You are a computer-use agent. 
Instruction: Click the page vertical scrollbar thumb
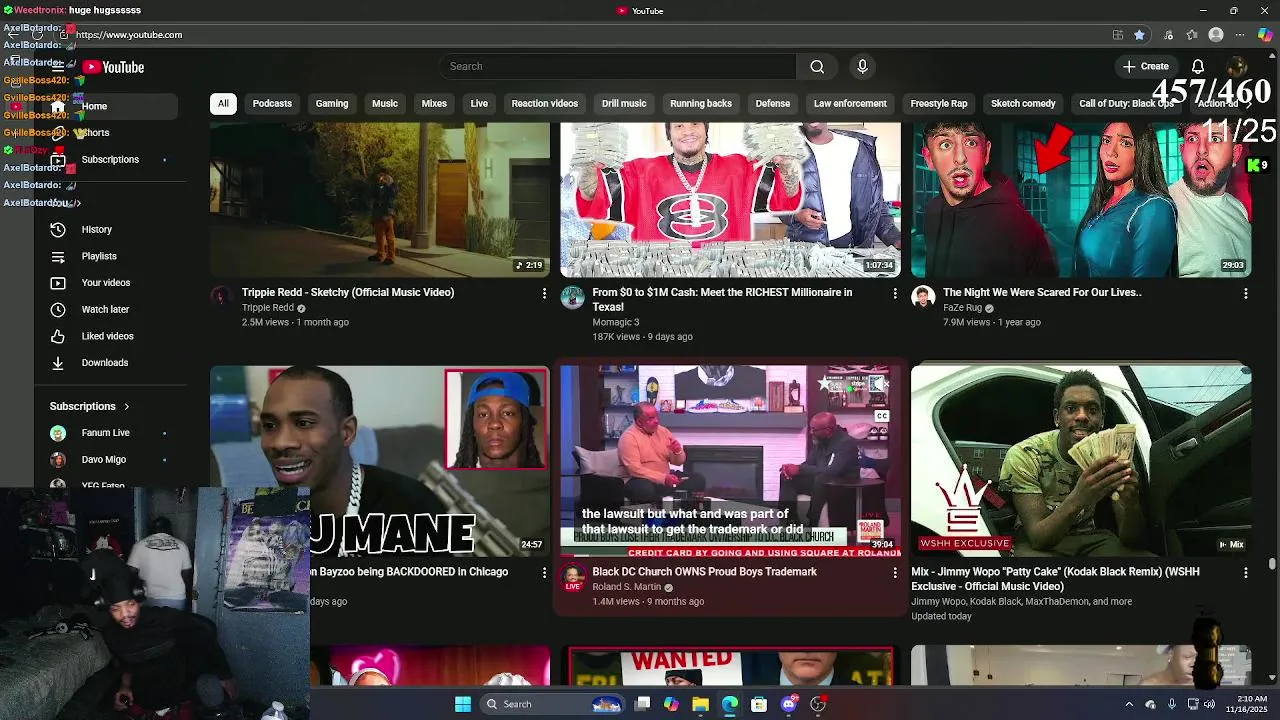[1272, 564]
